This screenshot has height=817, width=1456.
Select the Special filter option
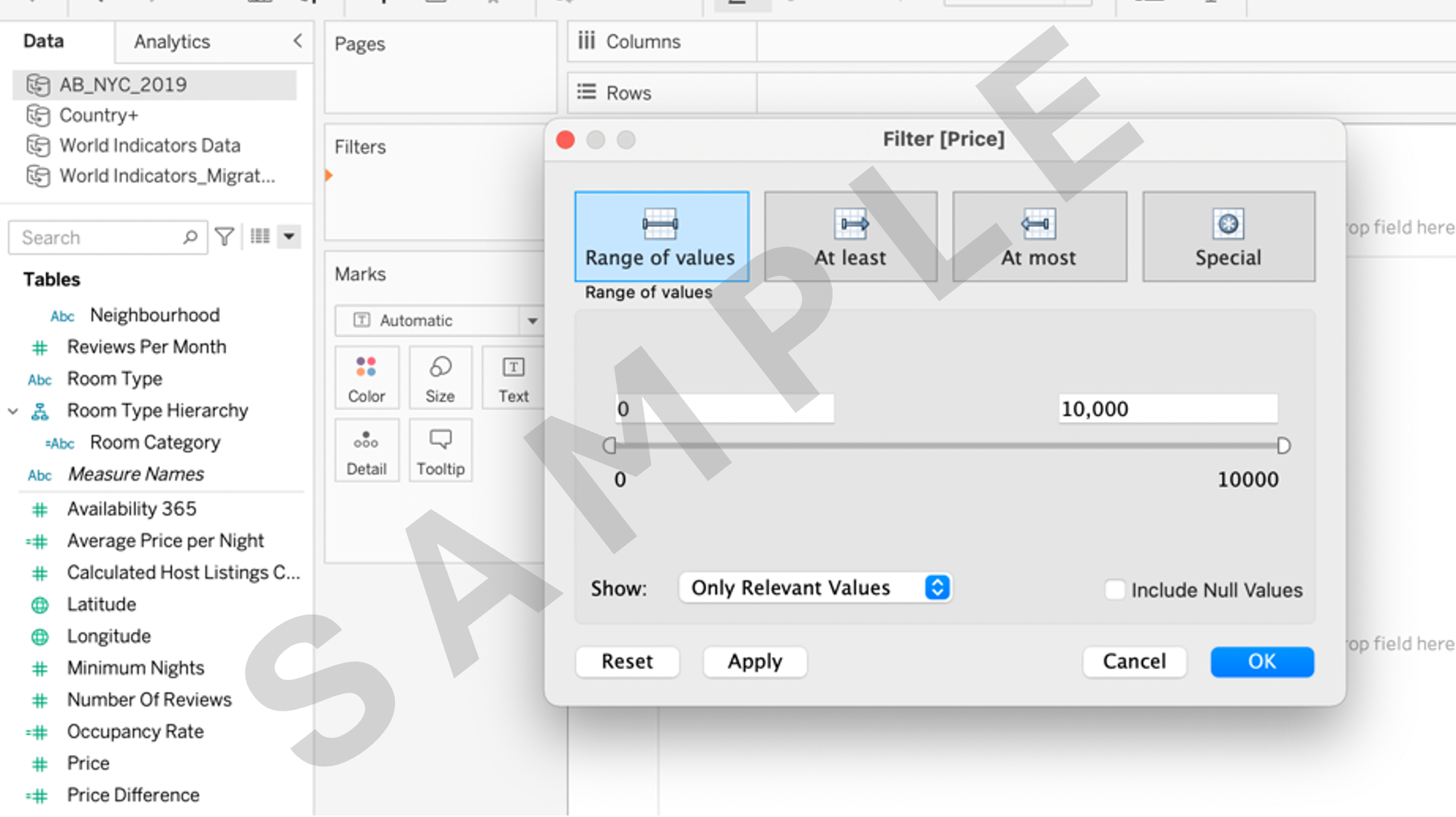[x=1228, y=237]
